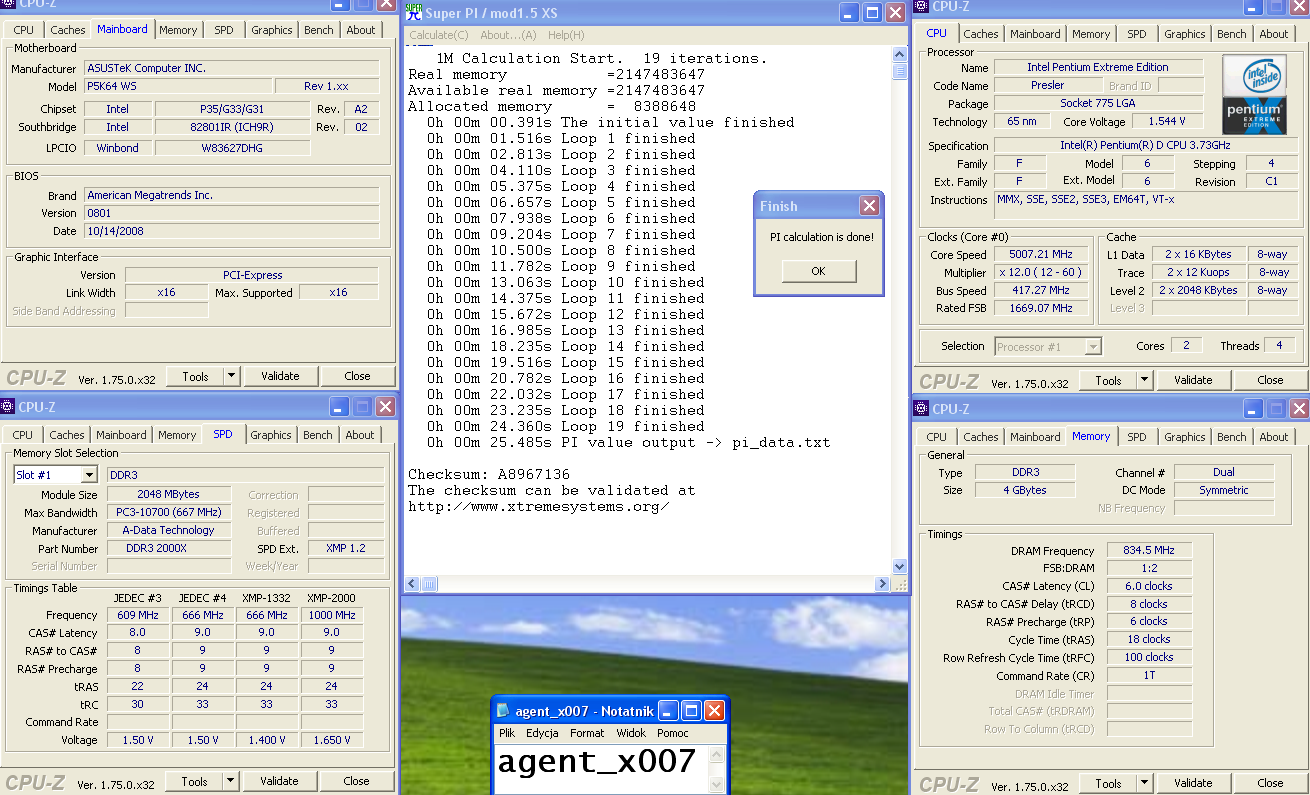Open the Tools dropdown arrow in the CPU window
This screenshot has height=795, width=1310.
click(x=1144, y=380)
